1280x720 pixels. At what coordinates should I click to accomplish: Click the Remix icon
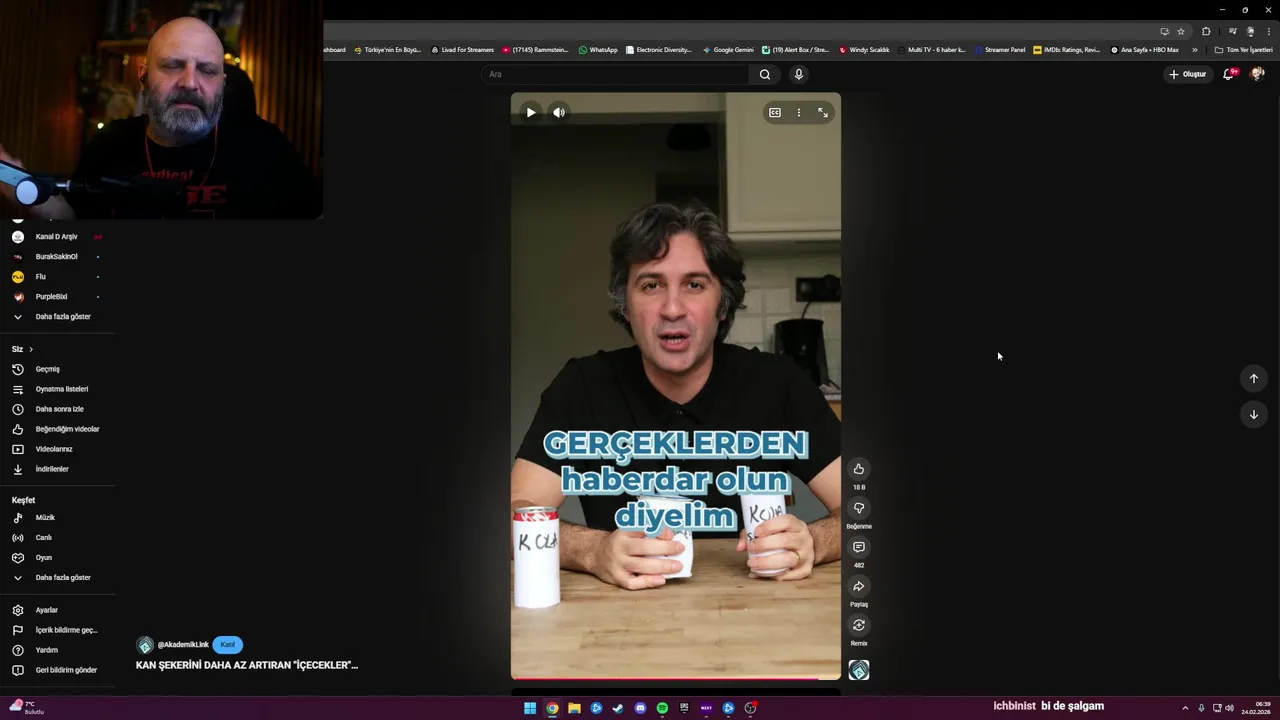(x=859, y=625)
